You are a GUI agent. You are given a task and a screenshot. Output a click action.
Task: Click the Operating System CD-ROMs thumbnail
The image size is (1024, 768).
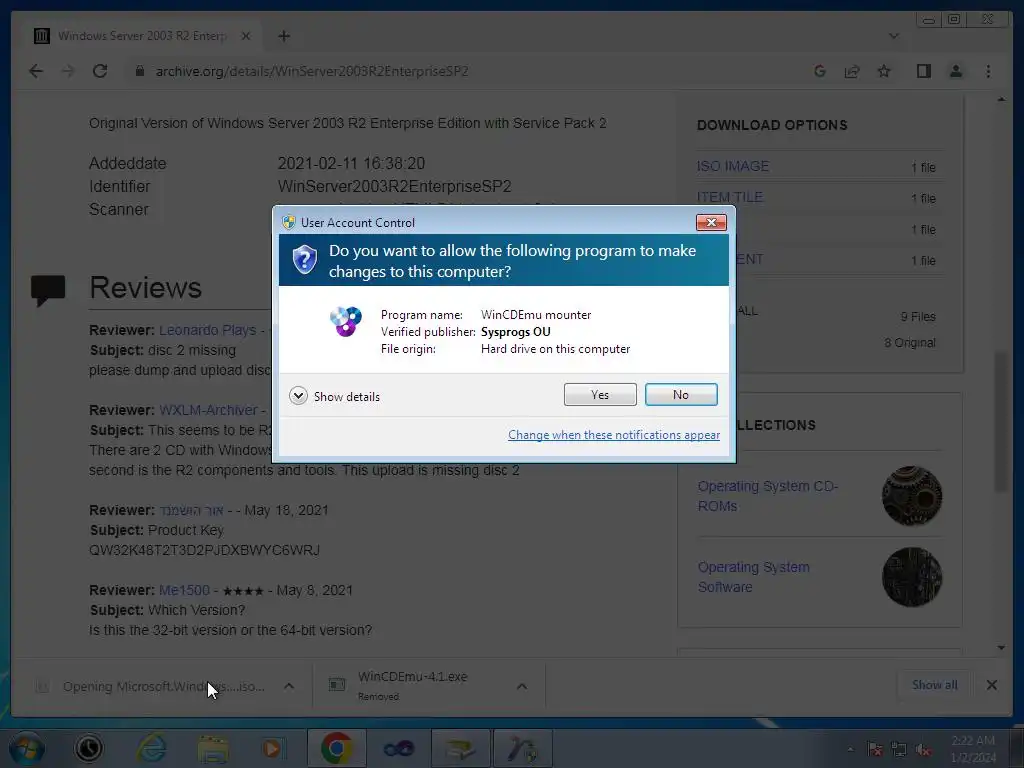(912, 496)
